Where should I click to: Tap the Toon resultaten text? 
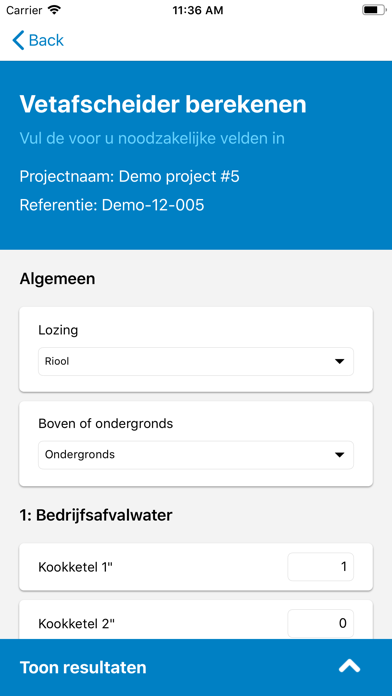(83, 667)
